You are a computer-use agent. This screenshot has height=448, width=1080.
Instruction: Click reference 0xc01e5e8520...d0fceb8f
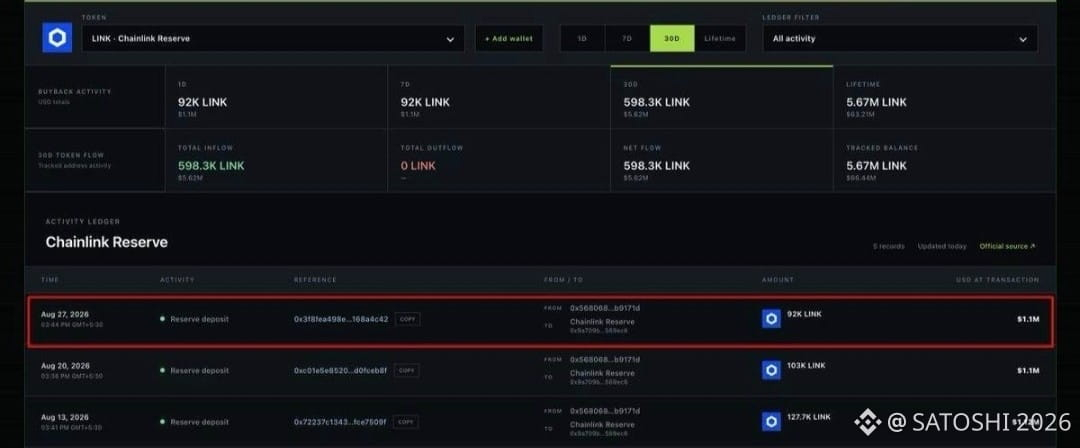coord(340,370)
